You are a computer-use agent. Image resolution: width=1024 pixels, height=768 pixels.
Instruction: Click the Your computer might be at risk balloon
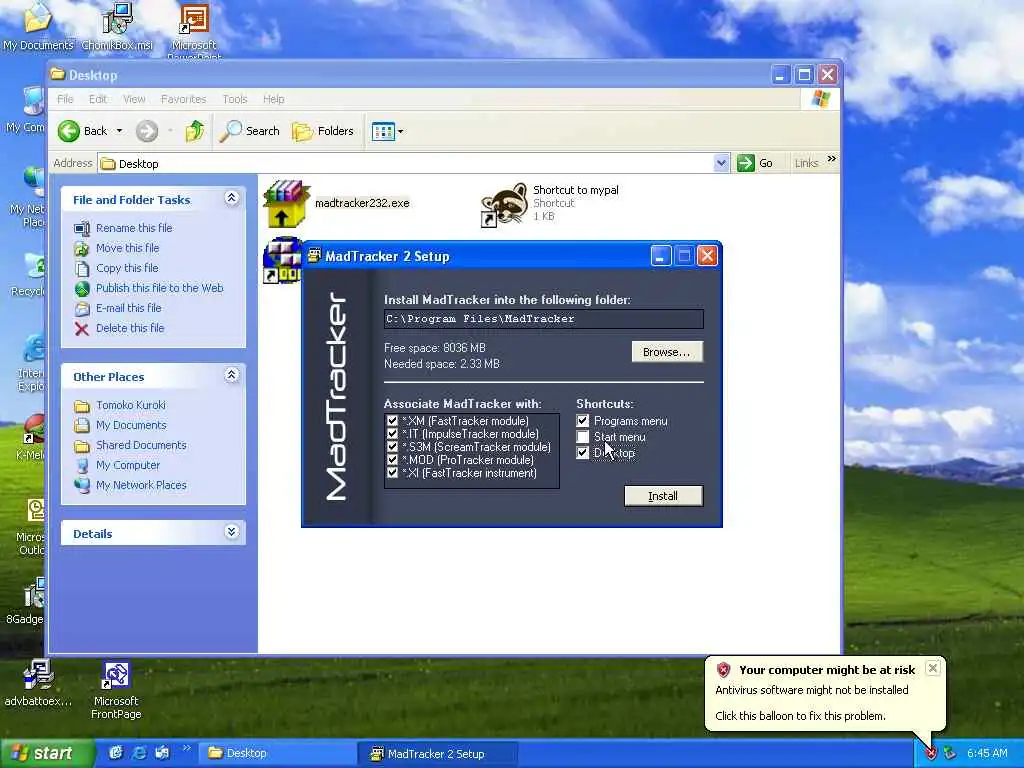click(x=825, y=694)
